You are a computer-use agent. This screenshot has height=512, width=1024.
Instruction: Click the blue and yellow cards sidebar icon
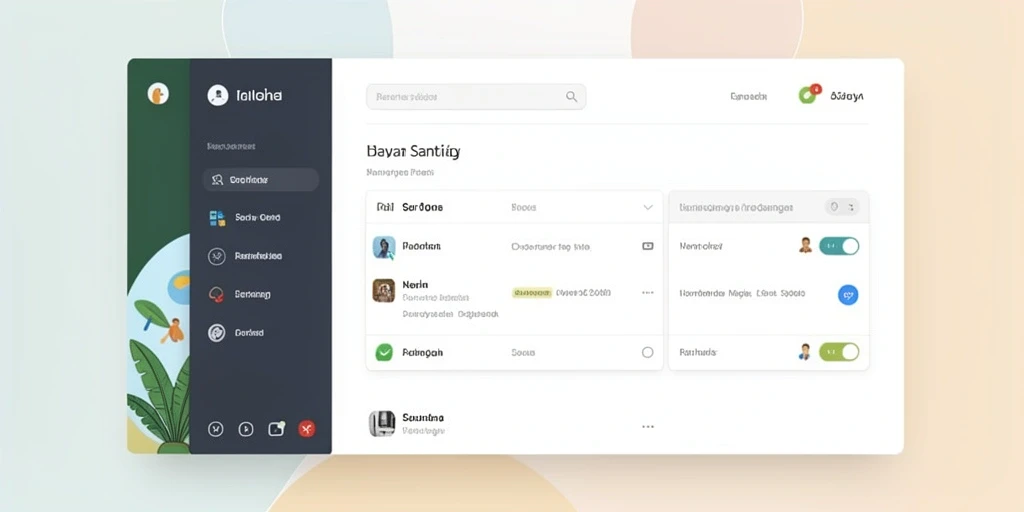pyautogui.click(x=217, y=218)
